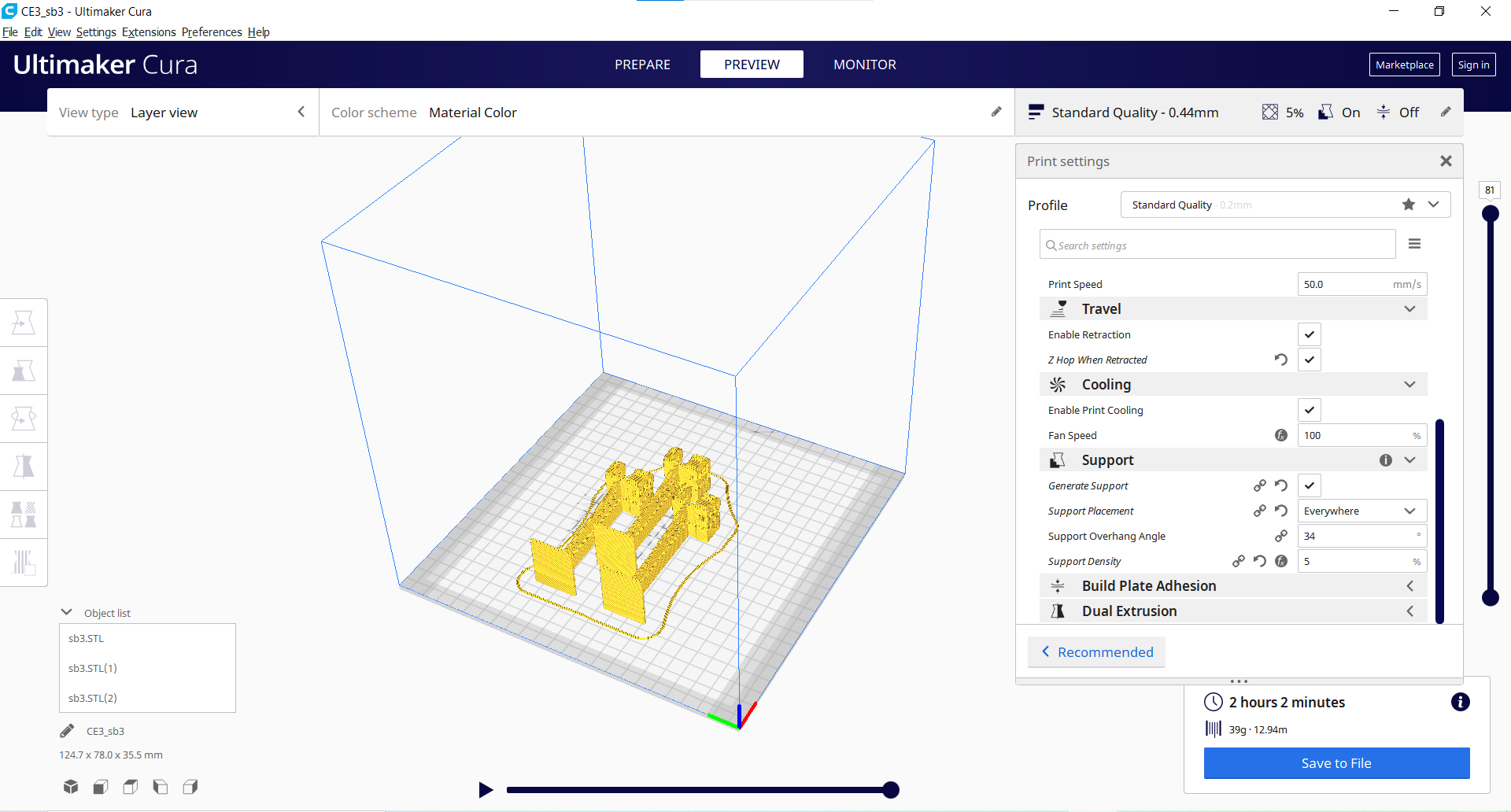Show Support category info icon

click(x=1386, y=460)
